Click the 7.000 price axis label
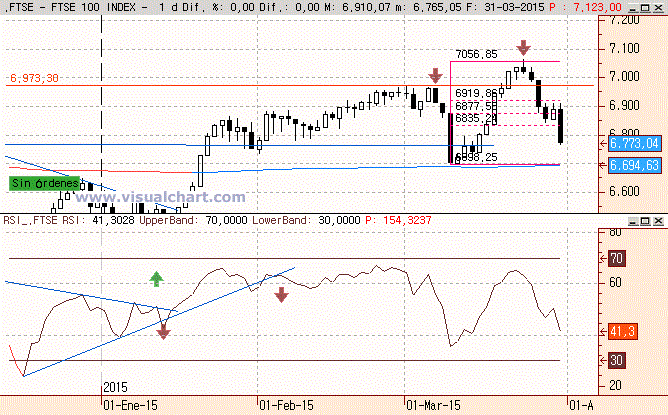 (x=625, y=77)
